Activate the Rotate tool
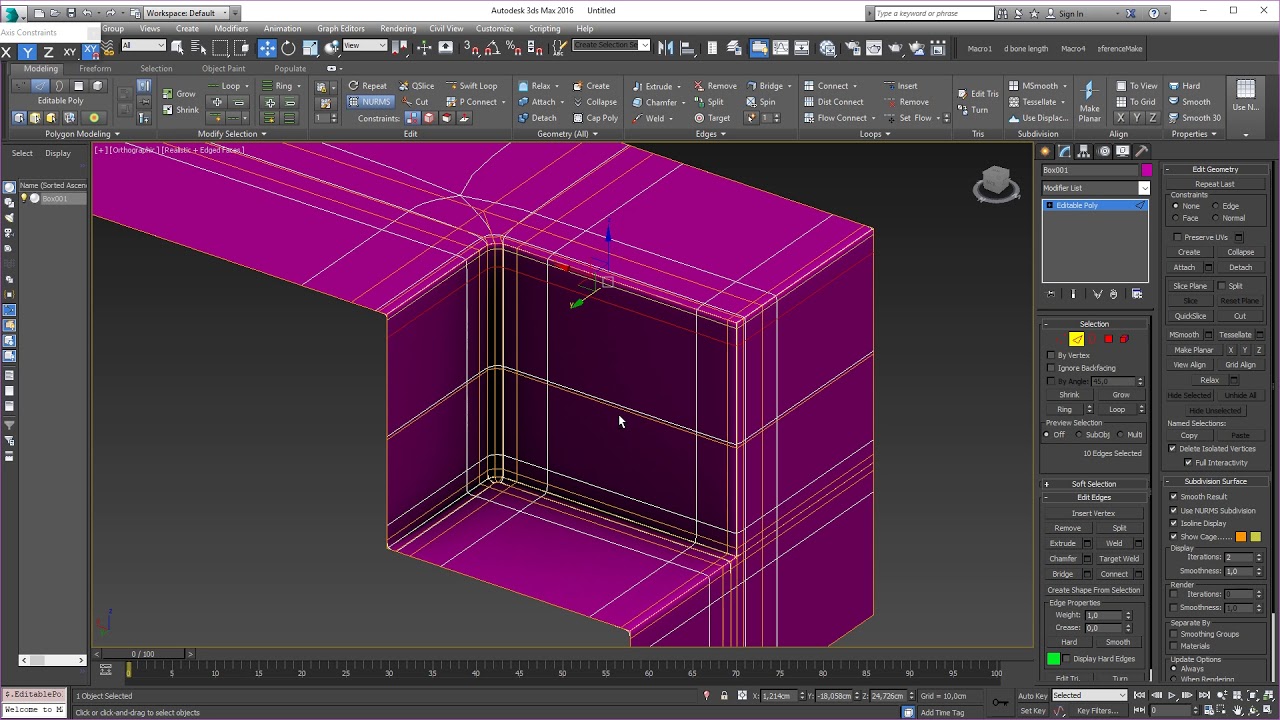 288,48
